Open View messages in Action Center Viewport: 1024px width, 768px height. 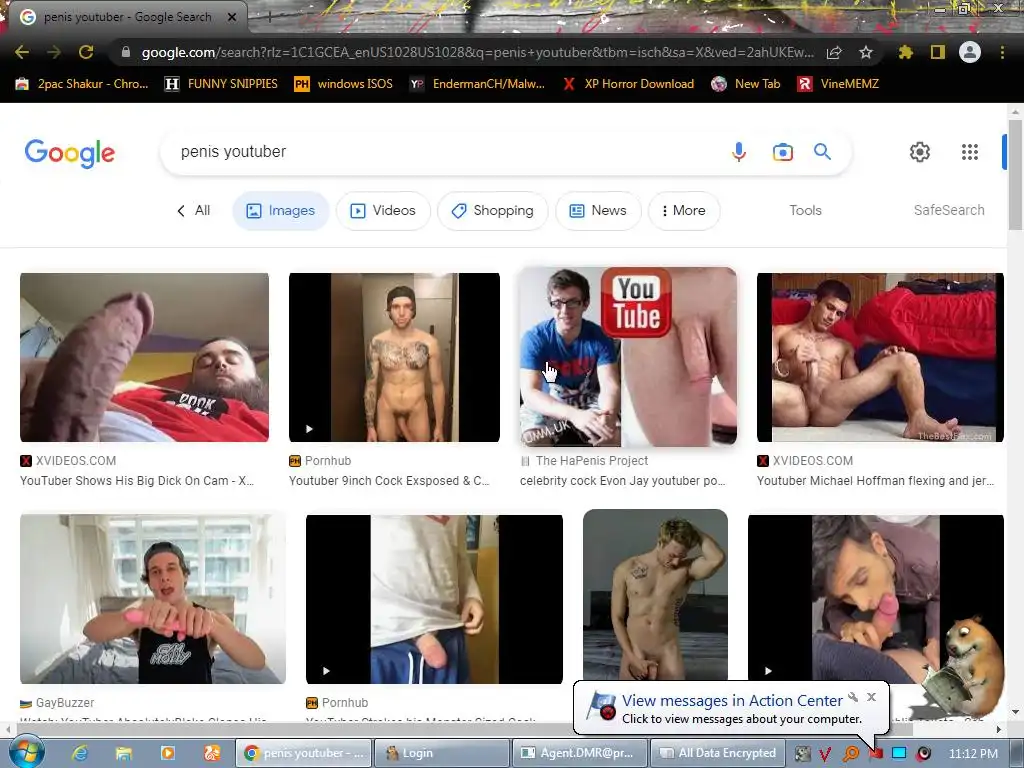732,701
